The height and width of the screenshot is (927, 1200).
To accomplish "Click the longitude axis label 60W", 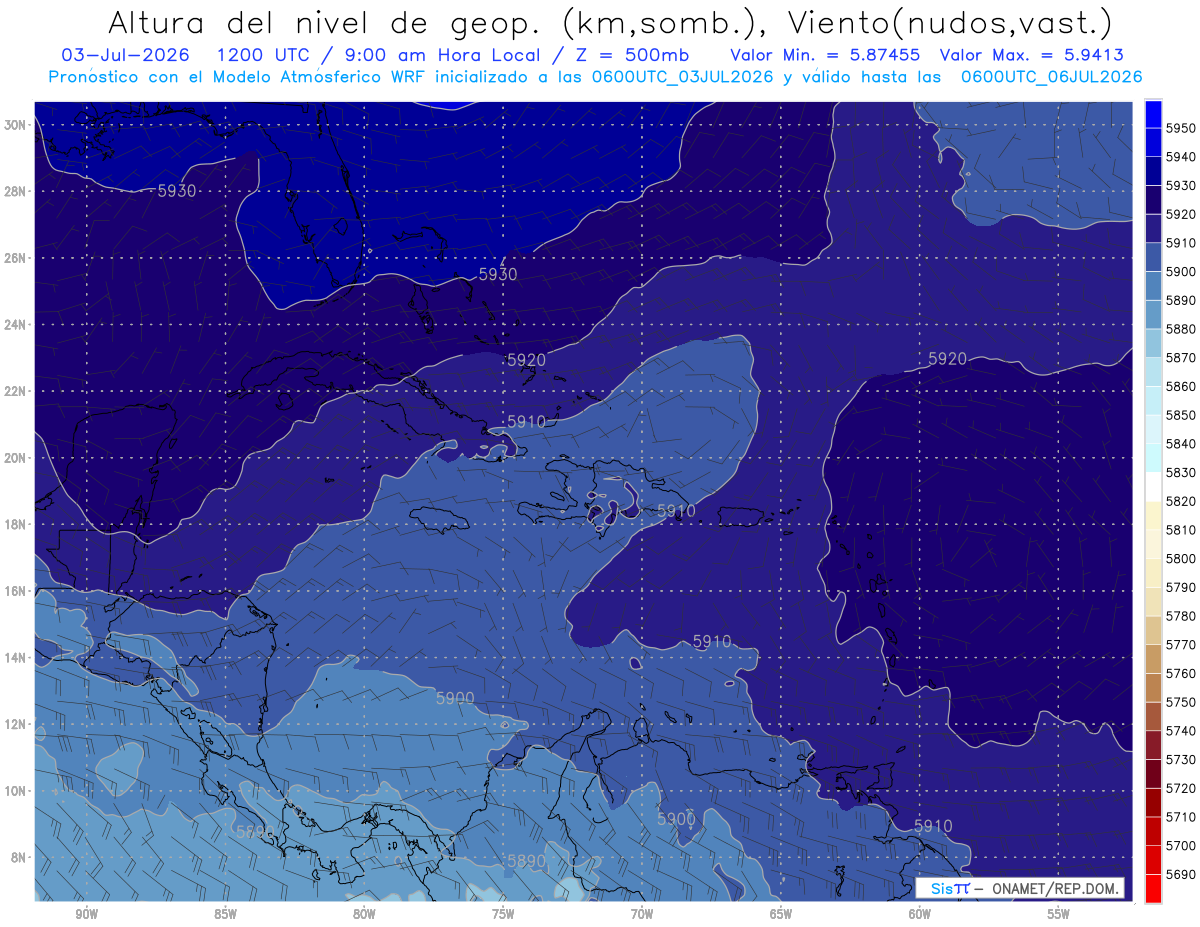I will (x=920, y=914).
